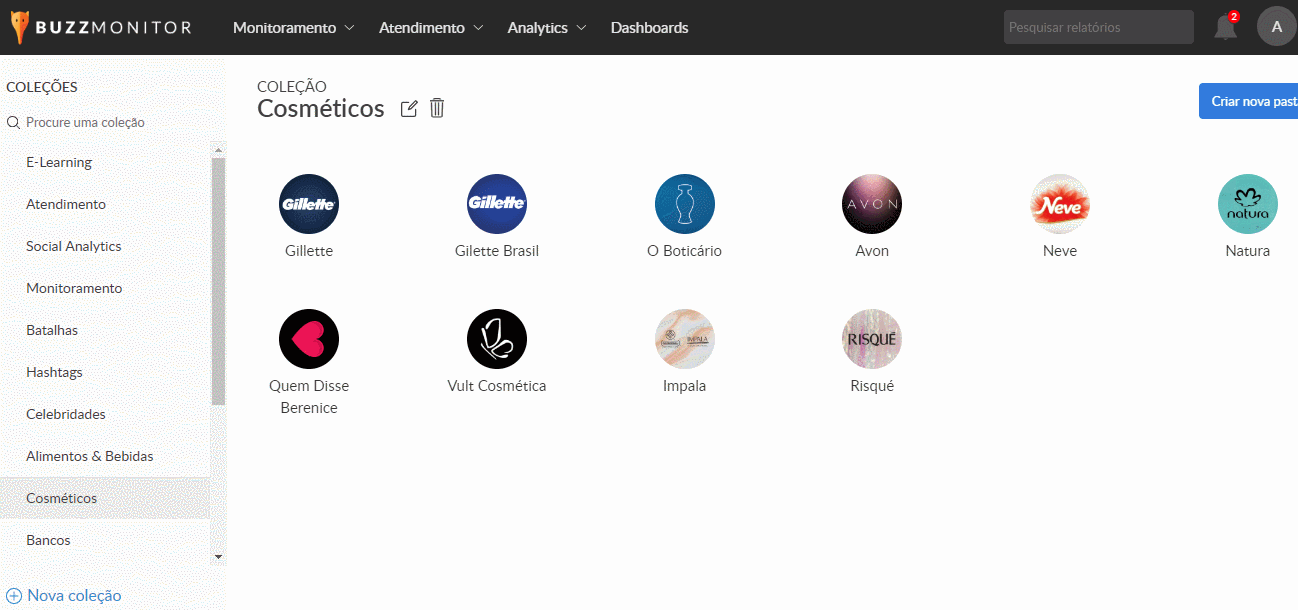The width and height of the screenshot is (1298, 610).
Task: Go to the Dashboards menu item
Action: point(649,28)
